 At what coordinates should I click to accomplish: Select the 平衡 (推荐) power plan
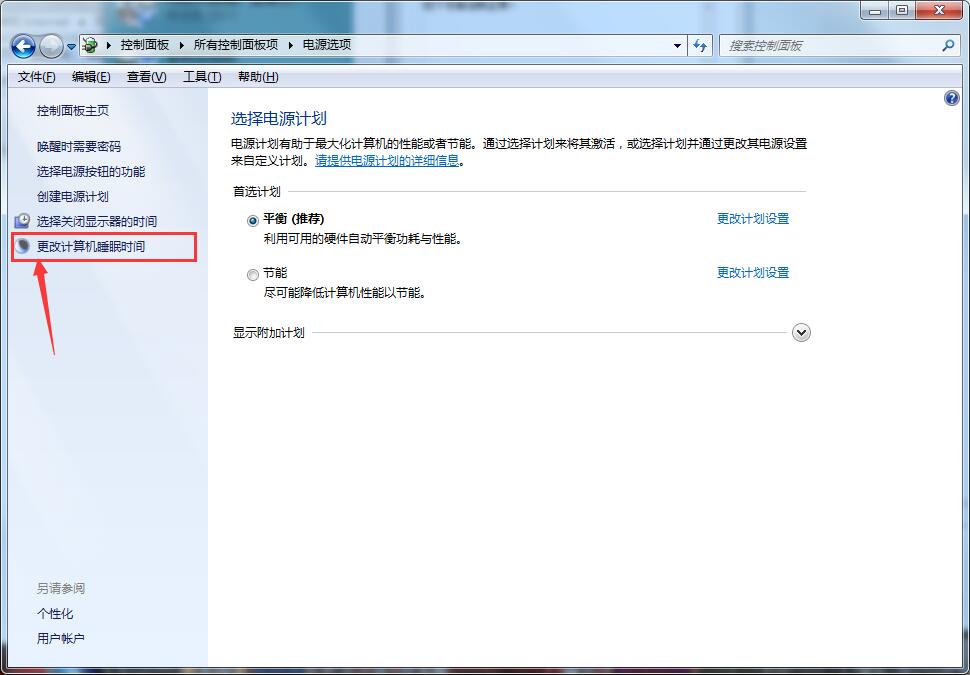pos(252,221)
